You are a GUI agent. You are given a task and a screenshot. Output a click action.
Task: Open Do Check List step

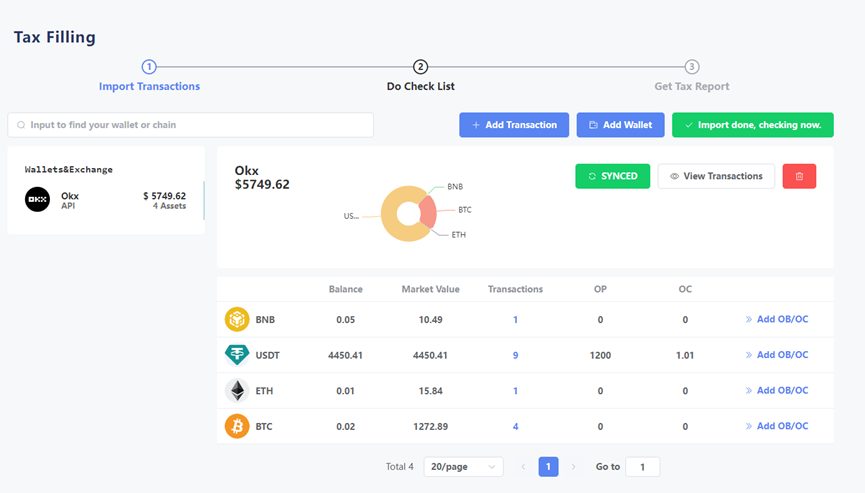tap(420, 86)
